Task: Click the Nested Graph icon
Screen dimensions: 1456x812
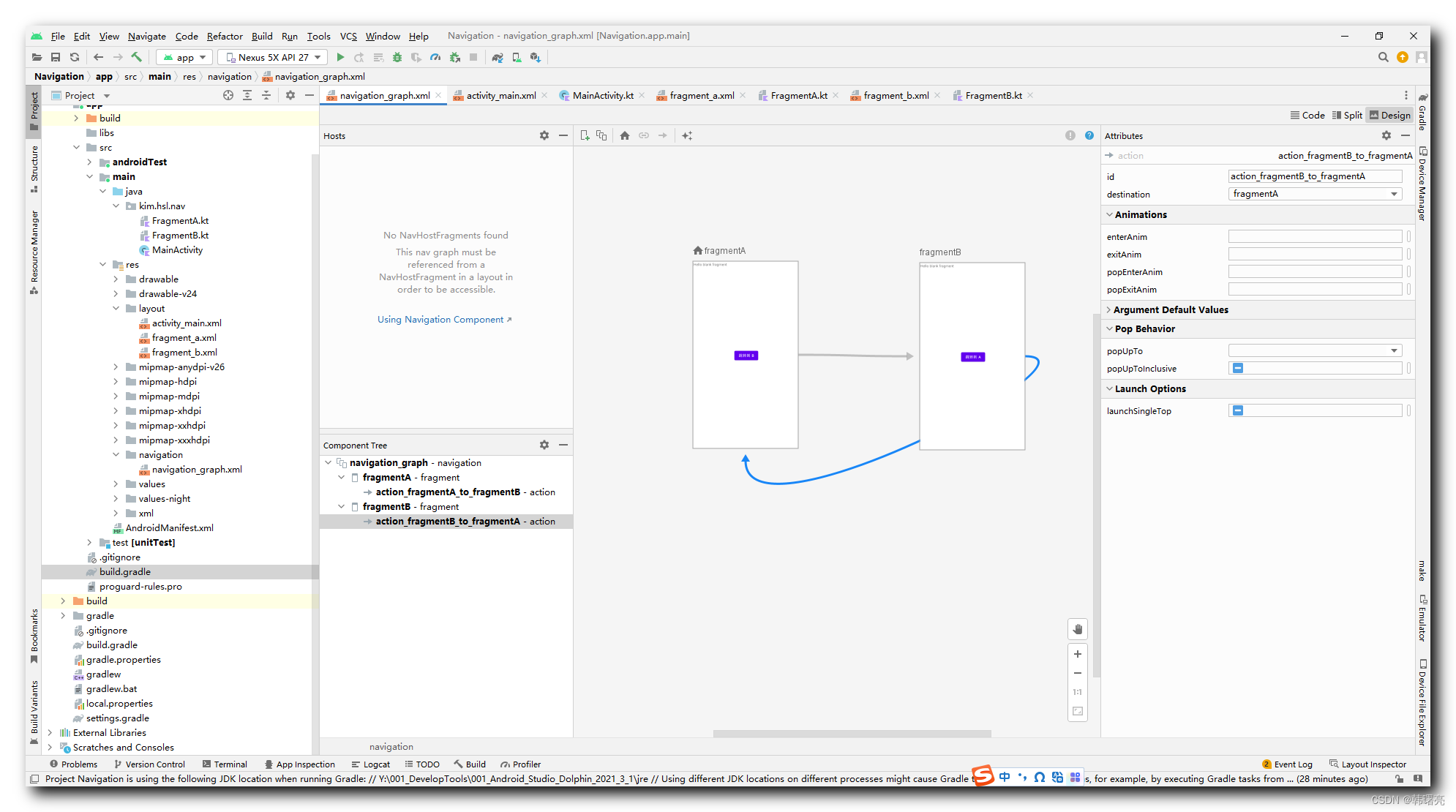Action: pos(601,135)
